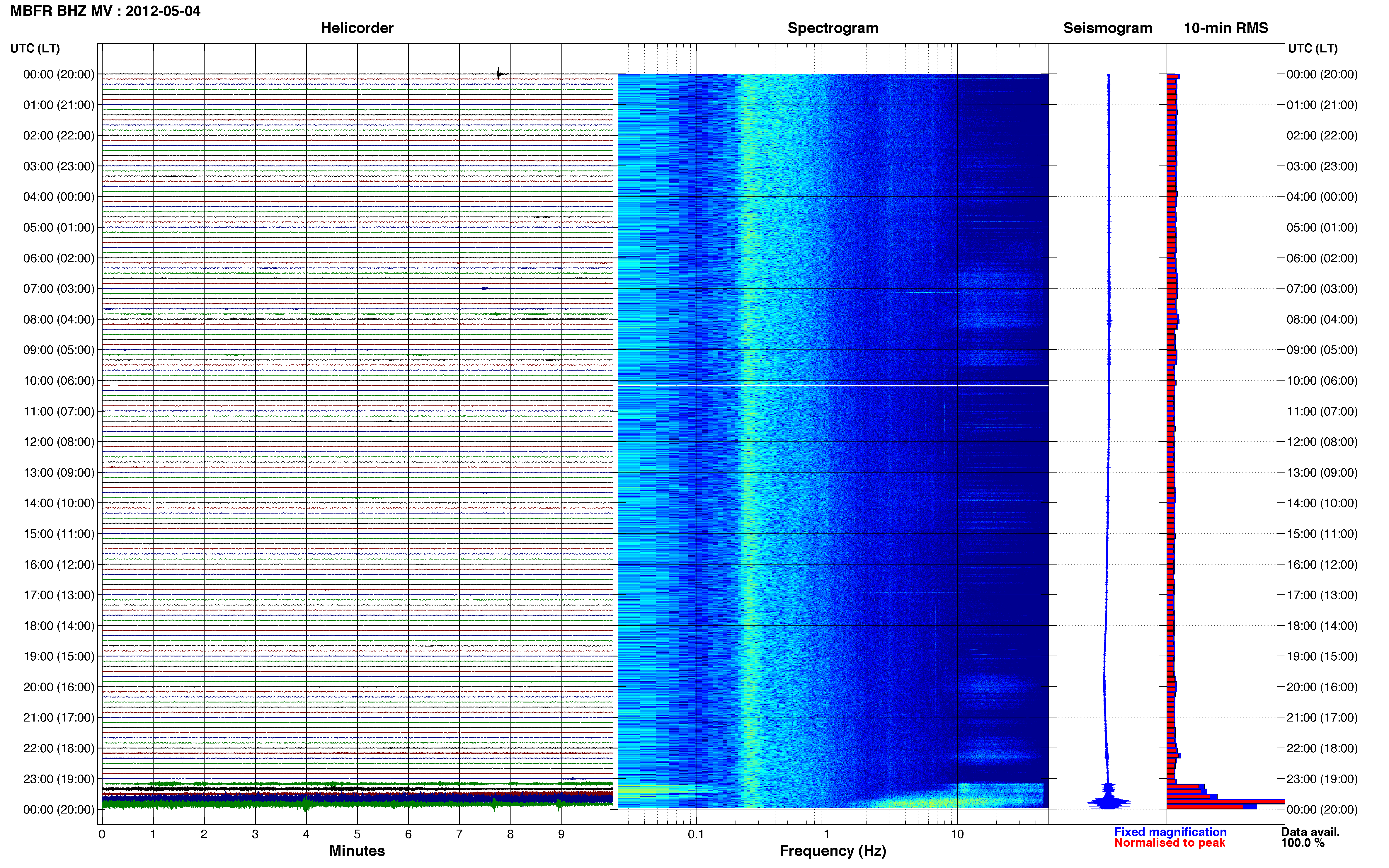This screenshot has height=868, width=1389.
Task: Click the left time label '07:00 (03:00)'
Action: [59, 289]
